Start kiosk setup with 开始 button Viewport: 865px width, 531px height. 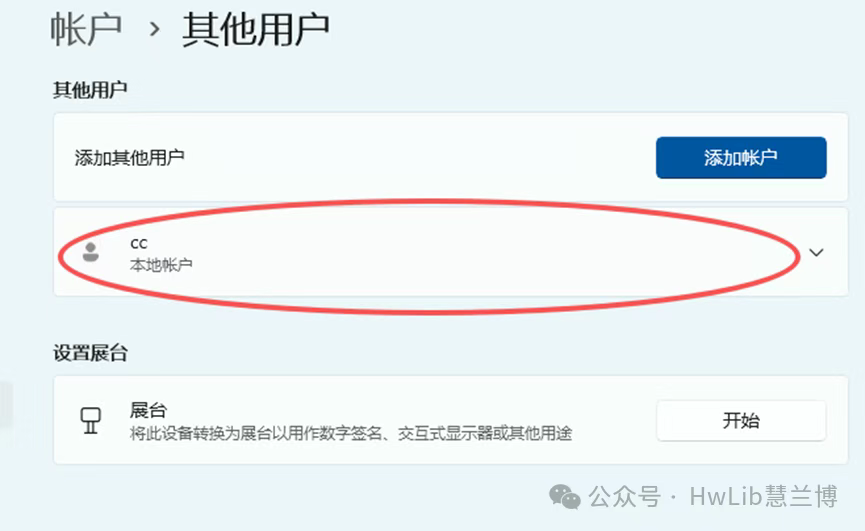(x=741, y=421)
